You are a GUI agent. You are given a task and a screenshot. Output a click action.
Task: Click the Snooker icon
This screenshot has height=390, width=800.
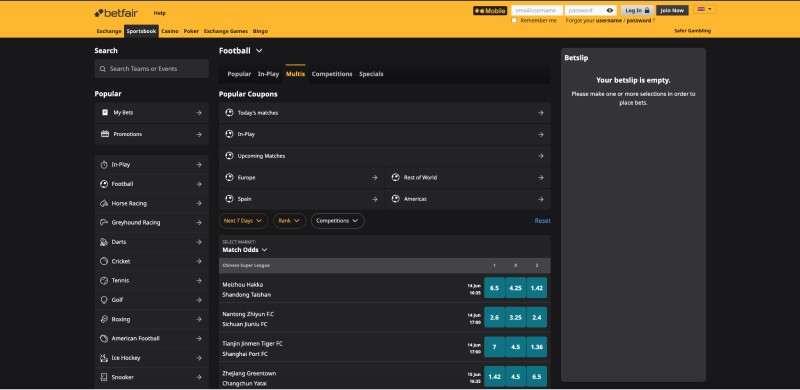point(104,377)
